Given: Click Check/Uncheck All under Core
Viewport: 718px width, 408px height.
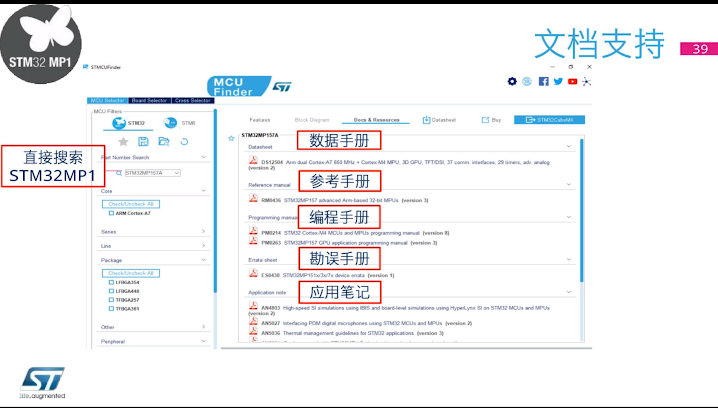Looking at the screenshot, I should tap(131, 204).
